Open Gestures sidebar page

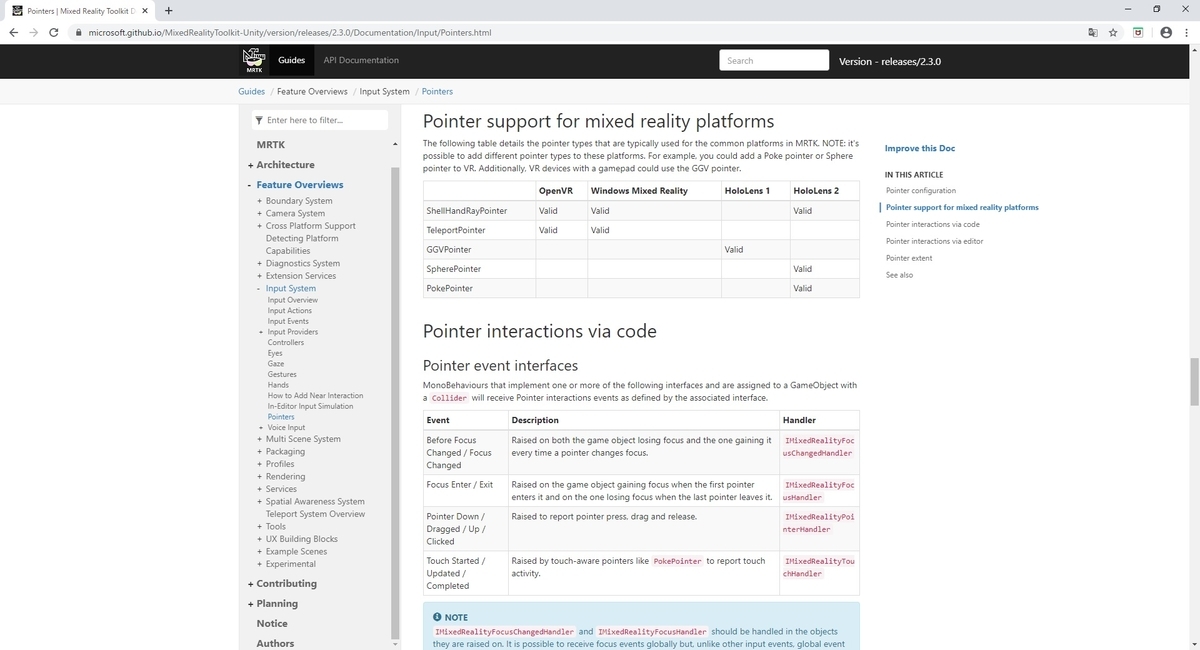(282, 374)
